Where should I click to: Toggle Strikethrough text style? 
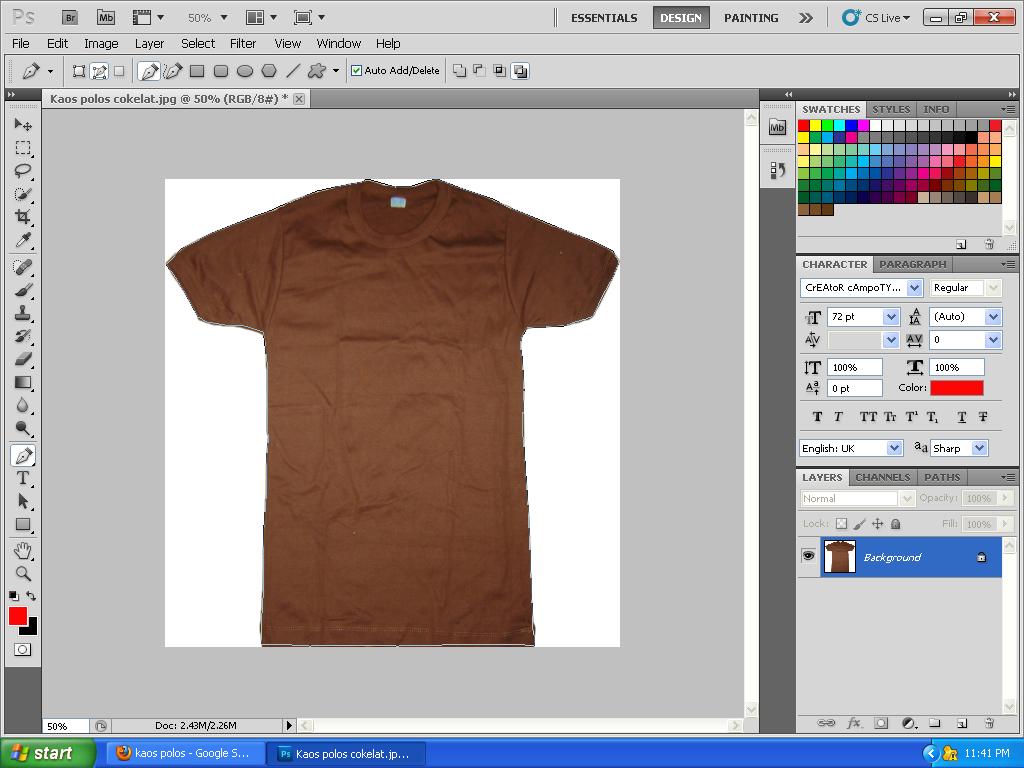pos(983,417)
